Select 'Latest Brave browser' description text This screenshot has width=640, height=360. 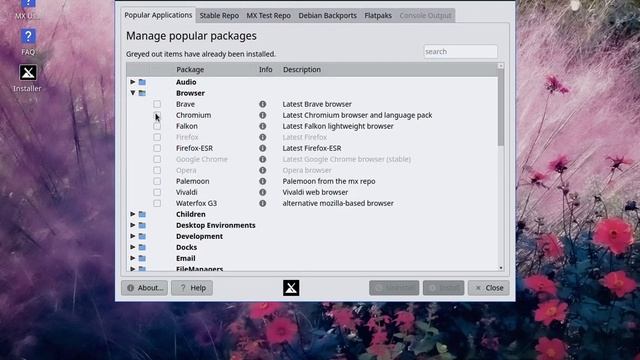(x=317, y=104)
